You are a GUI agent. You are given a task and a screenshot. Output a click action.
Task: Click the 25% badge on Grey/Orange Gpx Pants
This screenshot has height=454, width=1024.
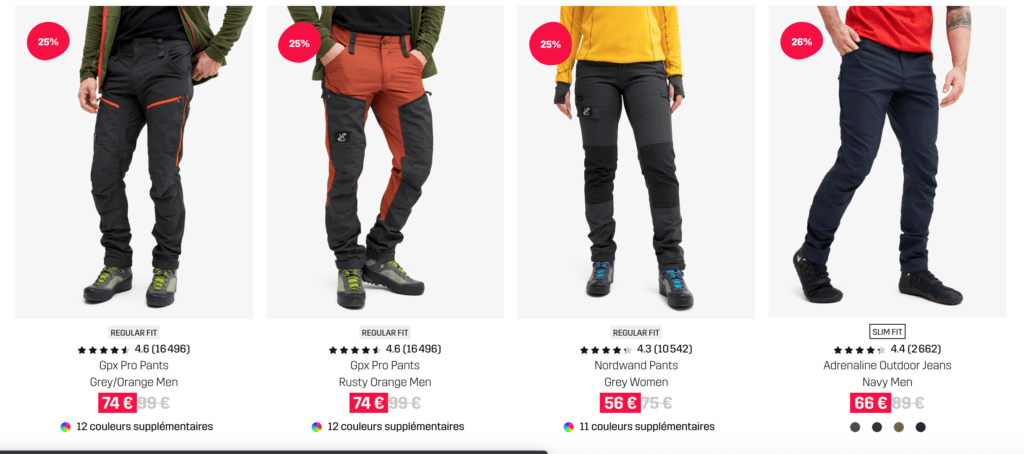pos(48,42)
